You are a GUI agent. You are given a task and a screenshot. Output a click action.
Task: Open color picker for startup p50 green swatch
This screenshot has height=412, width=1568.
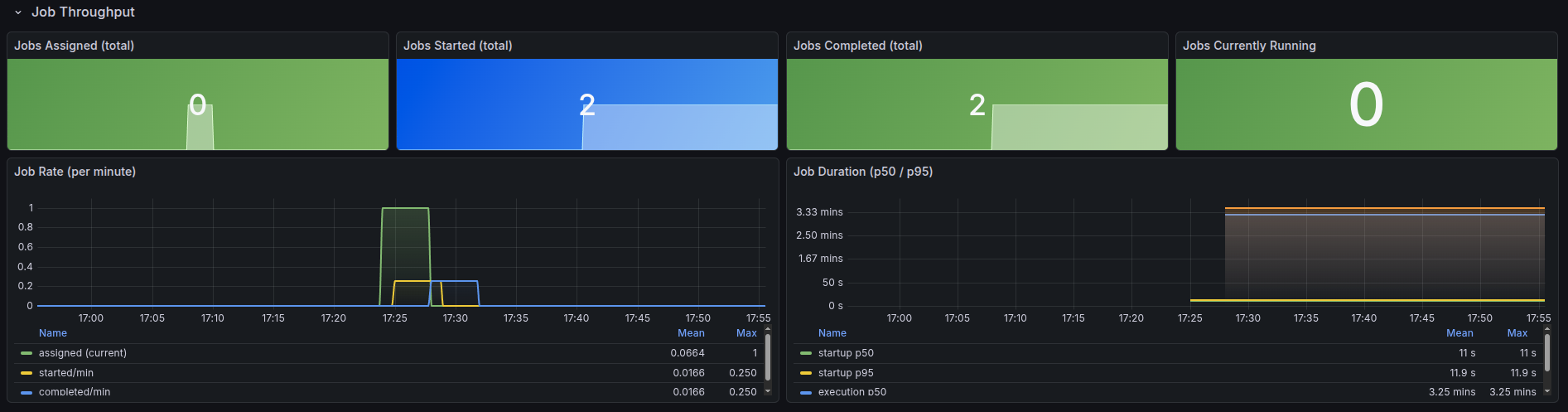(806, 353)
